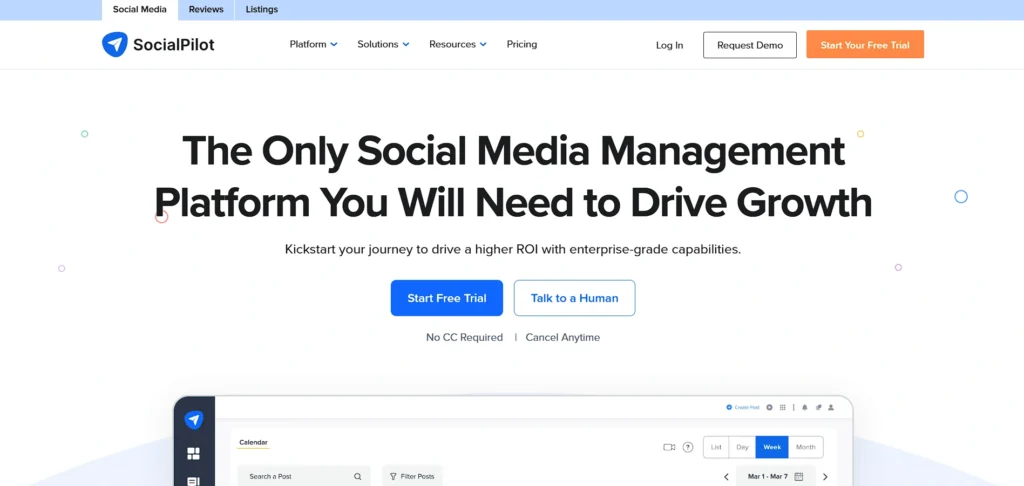
Task: Click the posts icon below dashboard icon
Action: [x=193, y=482]
